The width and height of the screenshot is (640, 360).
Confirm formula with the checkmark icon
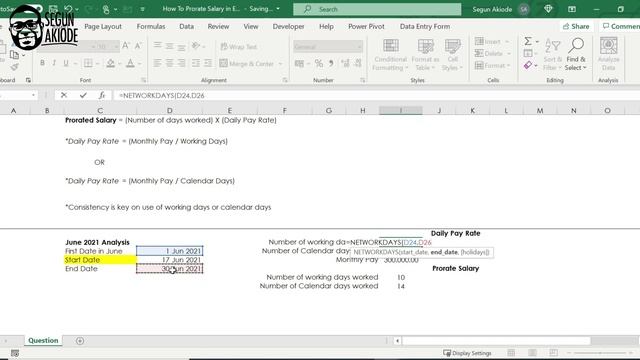click(x=83, y=95)
